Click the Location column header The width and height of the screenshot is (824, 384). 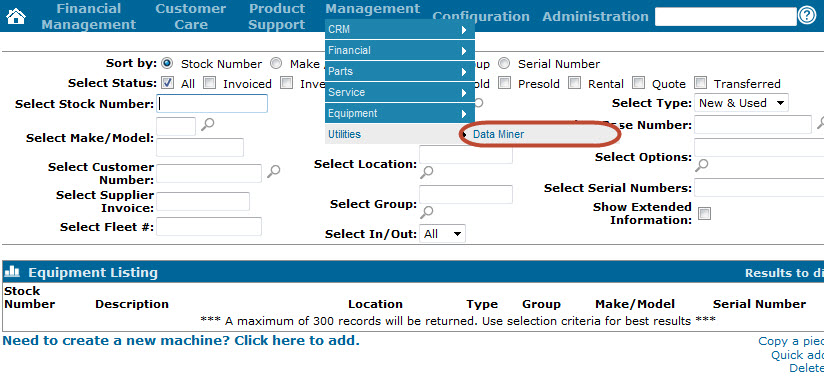(375, 304)
